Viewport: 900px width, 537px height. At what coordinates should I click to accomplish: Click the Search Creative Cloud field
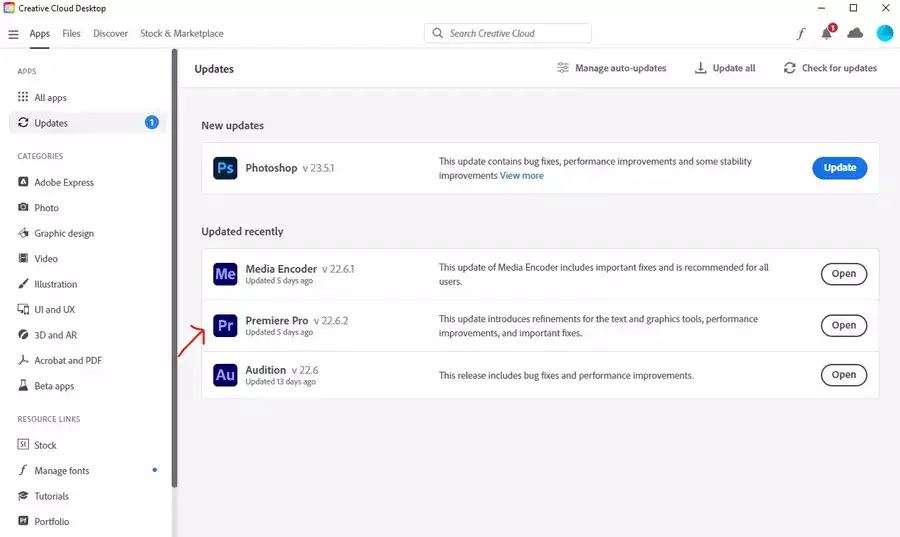[x=508, y=33]
